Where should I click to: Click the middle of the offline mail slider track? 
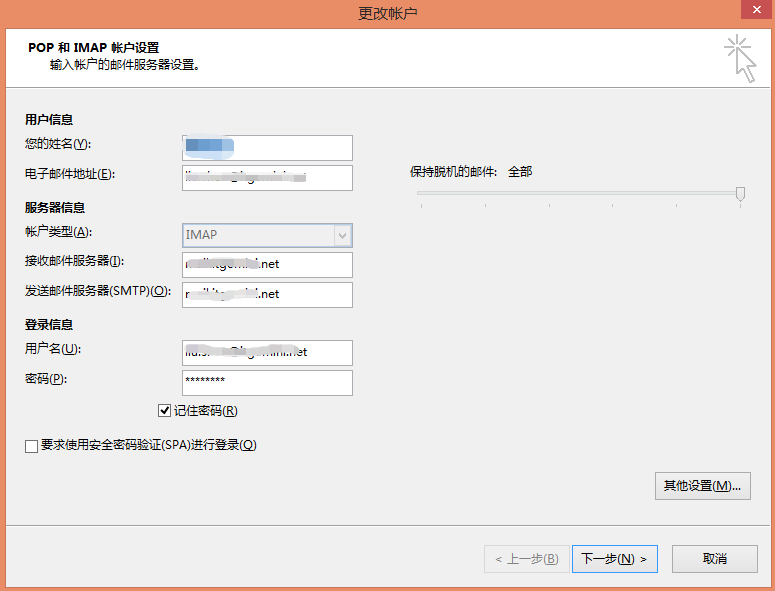(580, 194)
